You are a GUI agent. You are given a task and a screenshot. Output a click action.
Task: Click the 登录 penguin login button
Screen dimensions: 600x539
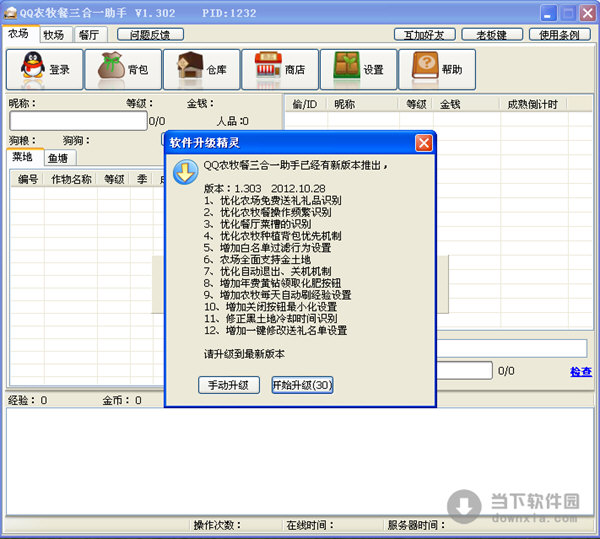[x=45, y=70]
